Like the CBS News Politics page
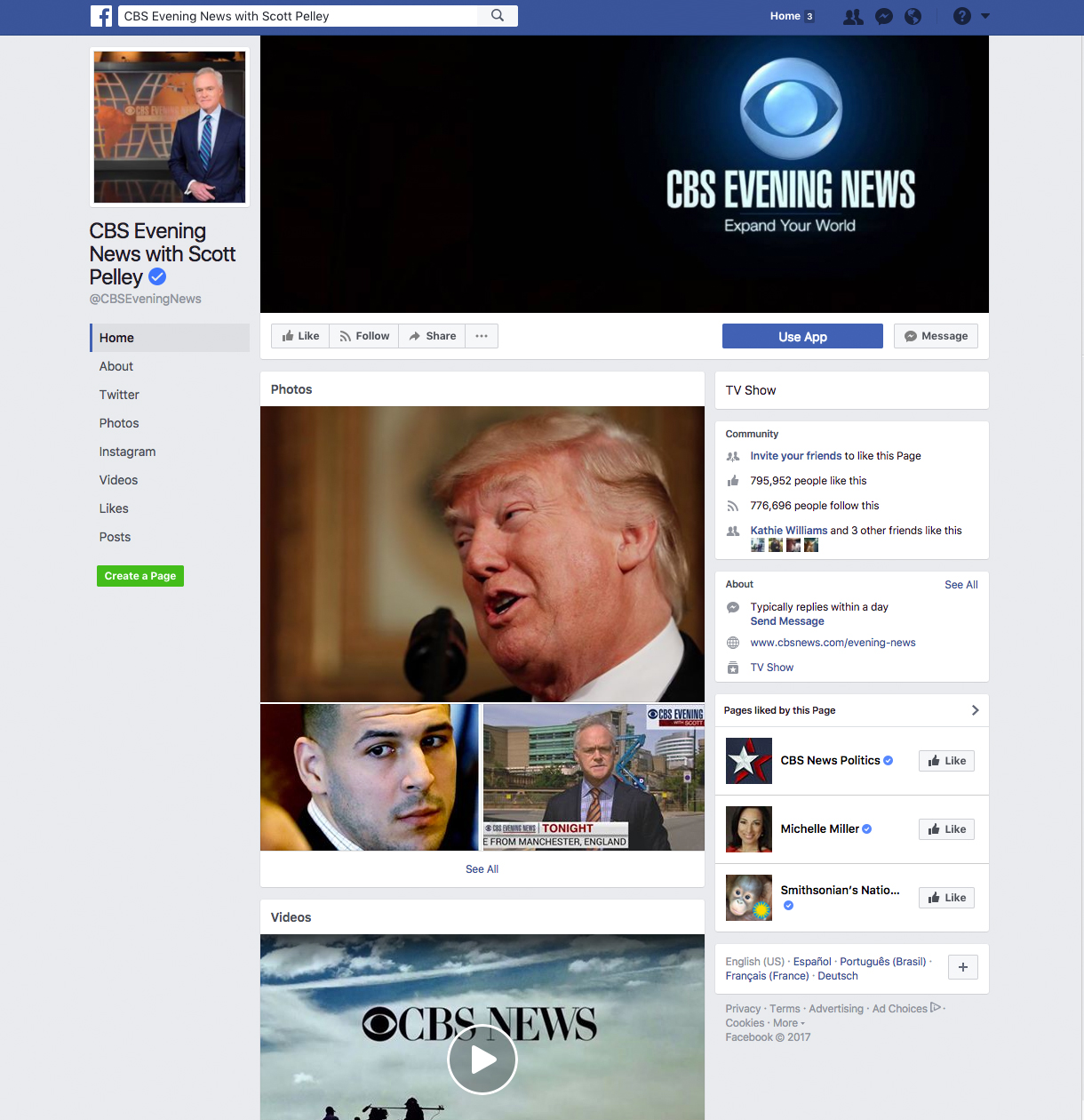Screen dimensions: 1084x1120 [x=946, y=761]
